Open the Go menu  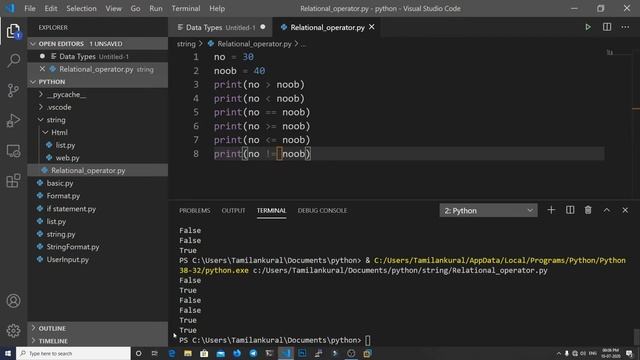coord(136,8)
